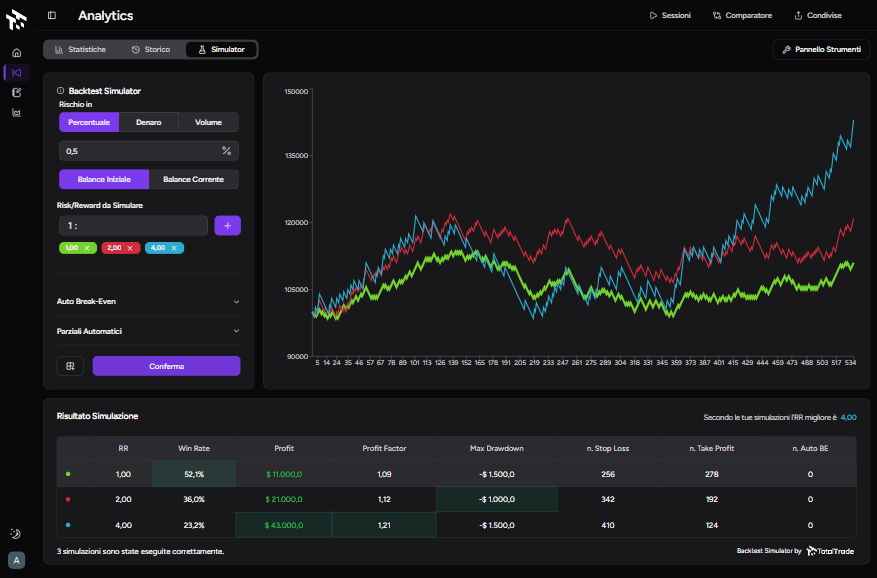Click the n. Auto BE column header

(x=810, y=448)
